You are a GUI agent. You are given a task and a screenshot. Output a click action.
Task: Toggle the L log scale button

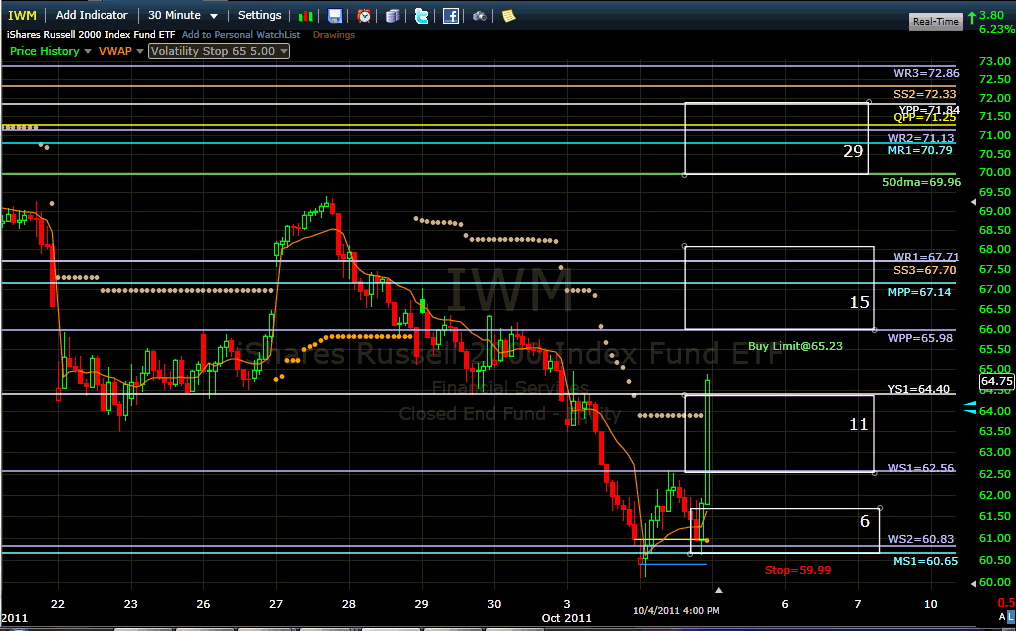pos(1011,616)
